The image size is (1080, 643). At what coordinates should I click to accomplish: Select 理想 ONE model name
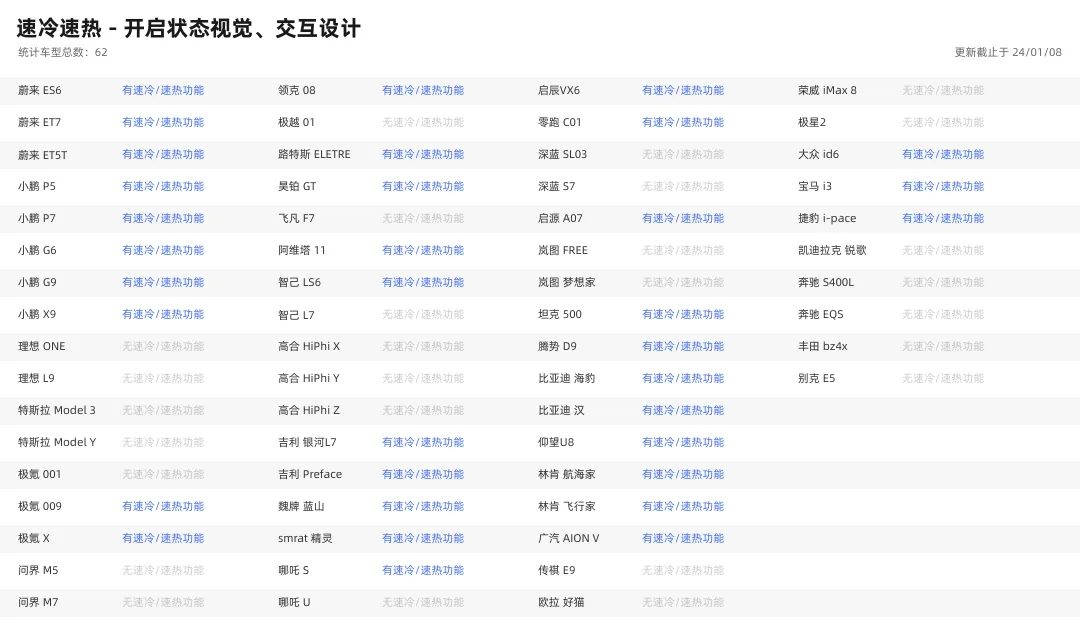(41, 346)
